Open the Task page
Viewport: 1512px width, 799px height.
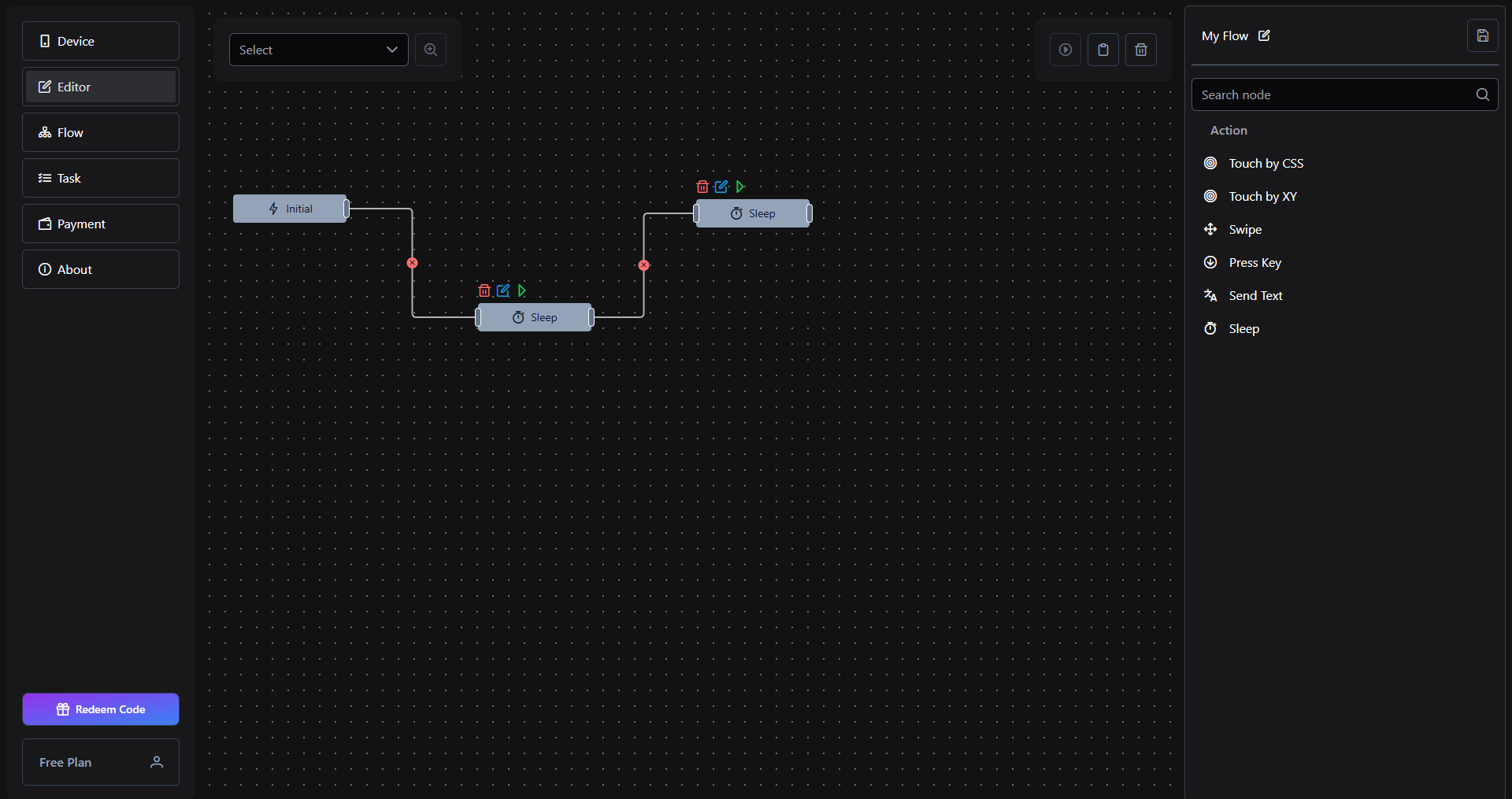pyautogui.click(x=101, y=178)
